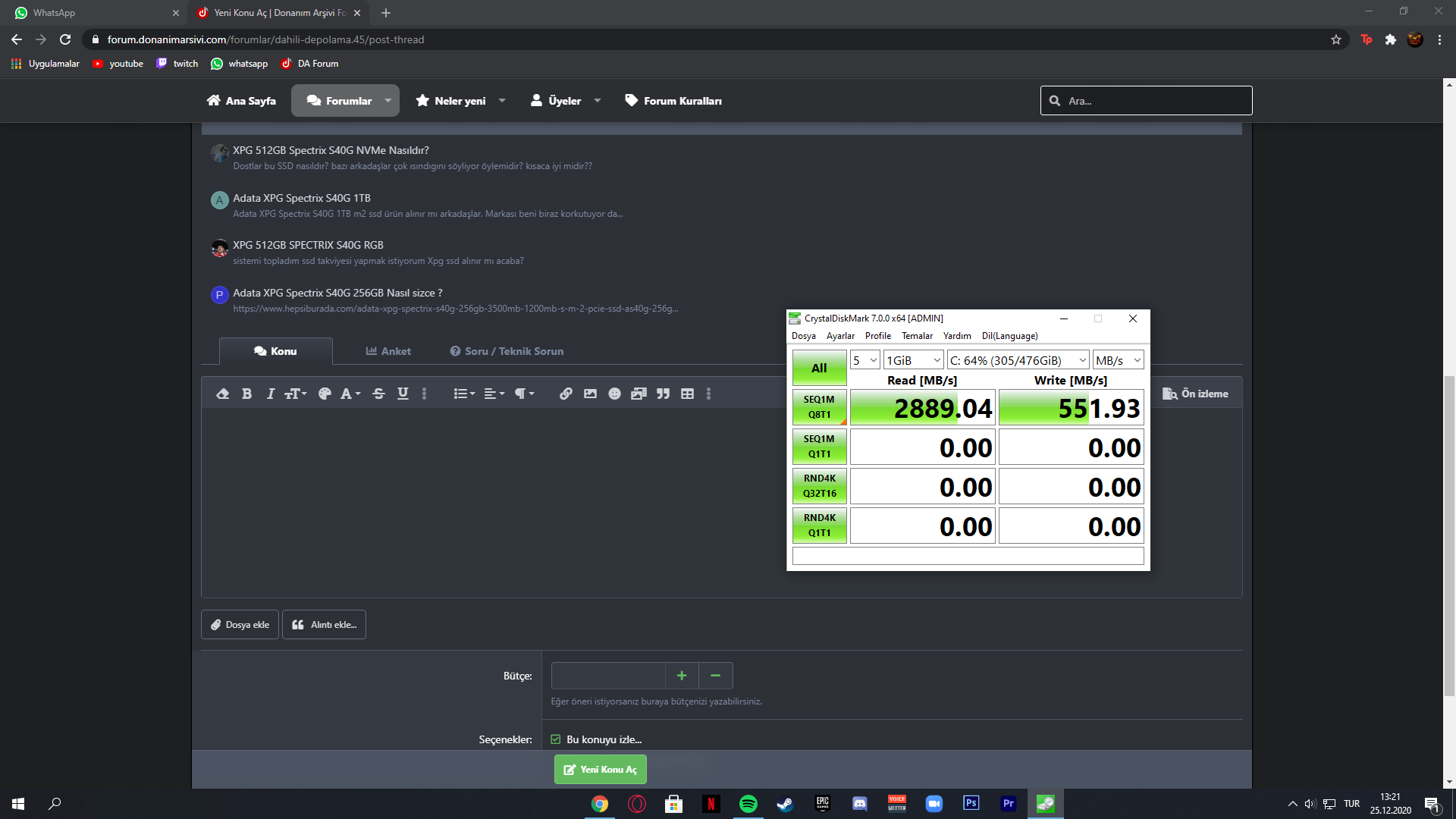The image size is (1456, 819).
Task: Click the insert image icon
Action: pos(590,394)
